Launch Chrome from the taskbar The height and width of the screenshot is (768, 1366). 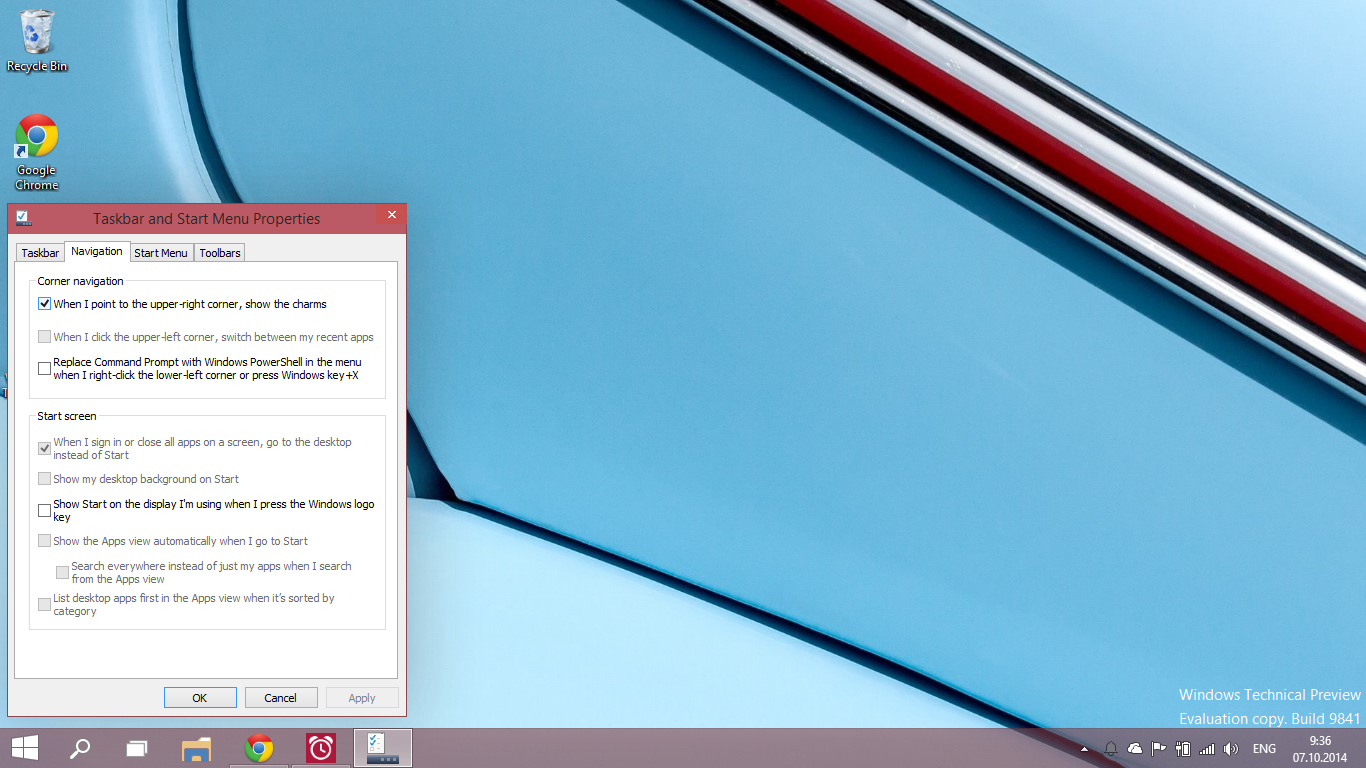[x=259, y=748]
